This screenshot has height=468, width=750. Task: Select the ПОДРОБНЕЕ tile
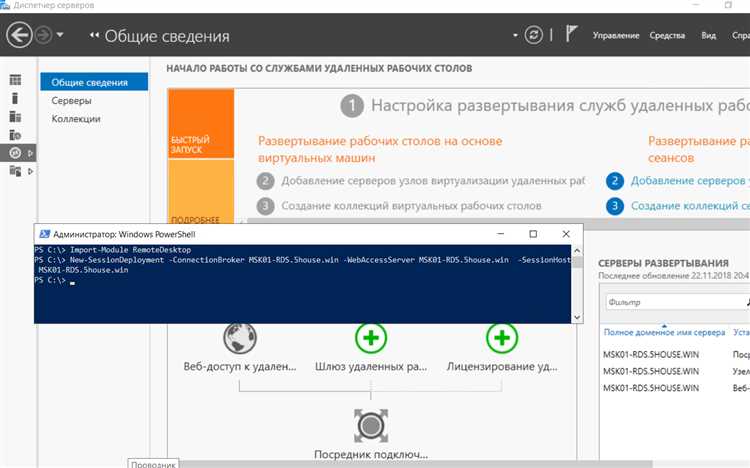(x=201, y=191)
